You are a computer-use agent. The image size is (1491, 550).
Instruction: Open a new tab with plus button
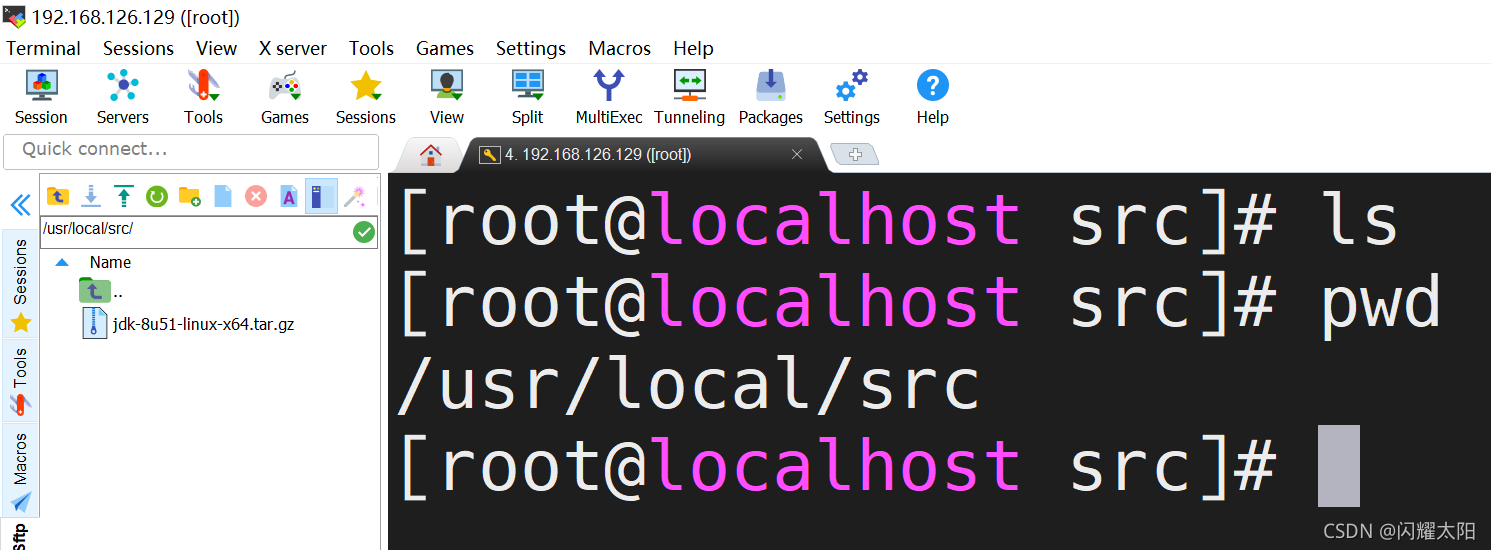pos(855,155)
